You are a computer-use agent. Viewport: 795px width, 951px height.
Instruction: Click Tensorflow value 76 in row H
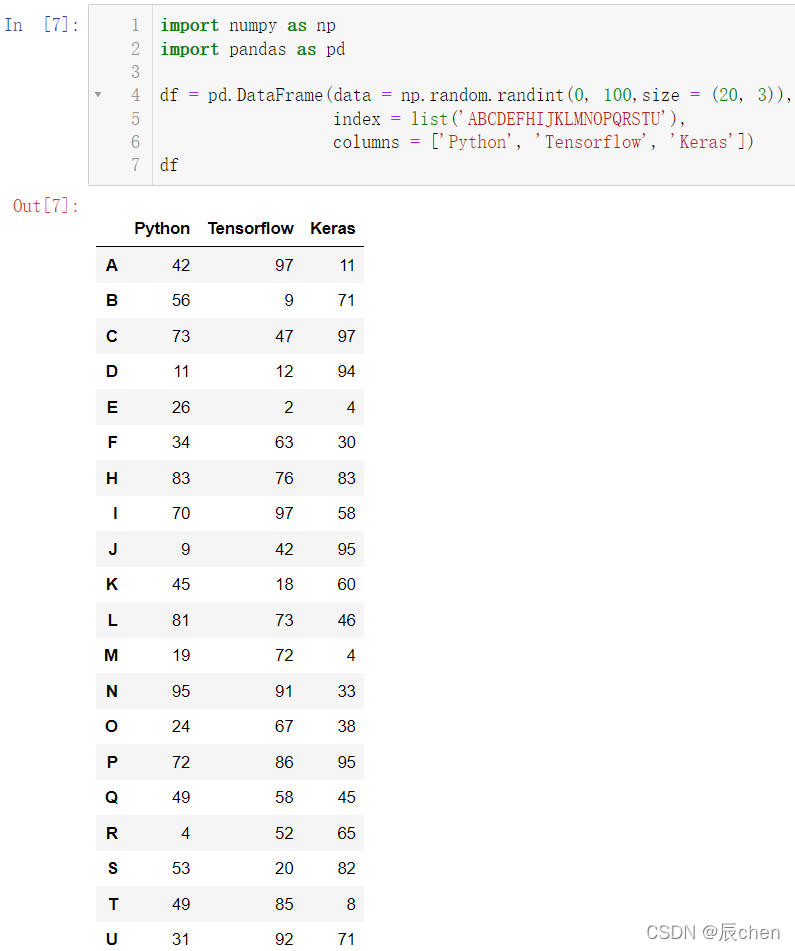pos(284,478)
